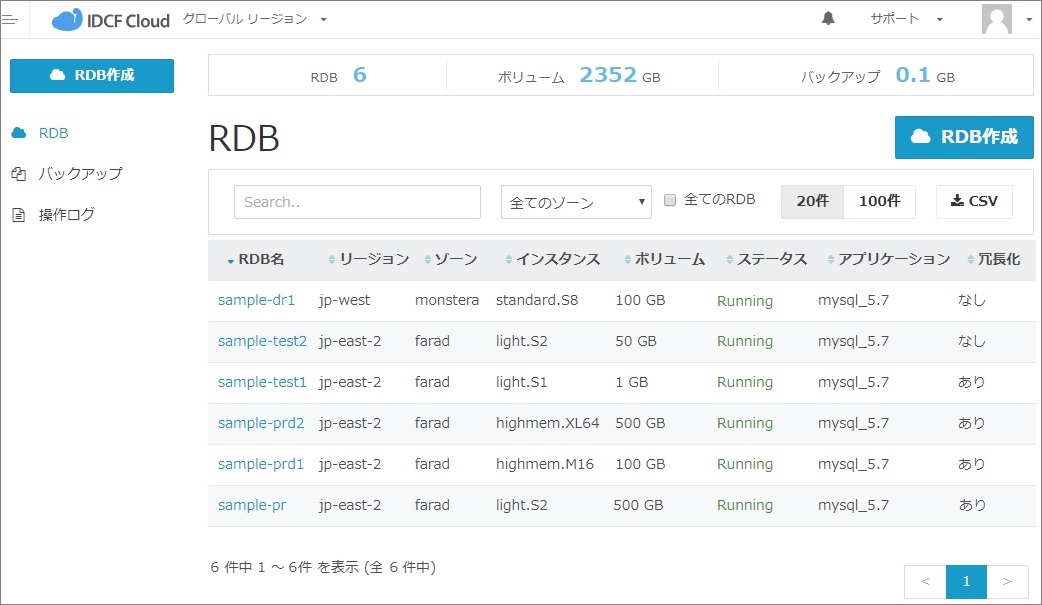This screenshot has width=1042, height=605.
Task: Toggle the 全てのRDB checkbox
Action: pyautogui.click(x=671, y=200)
